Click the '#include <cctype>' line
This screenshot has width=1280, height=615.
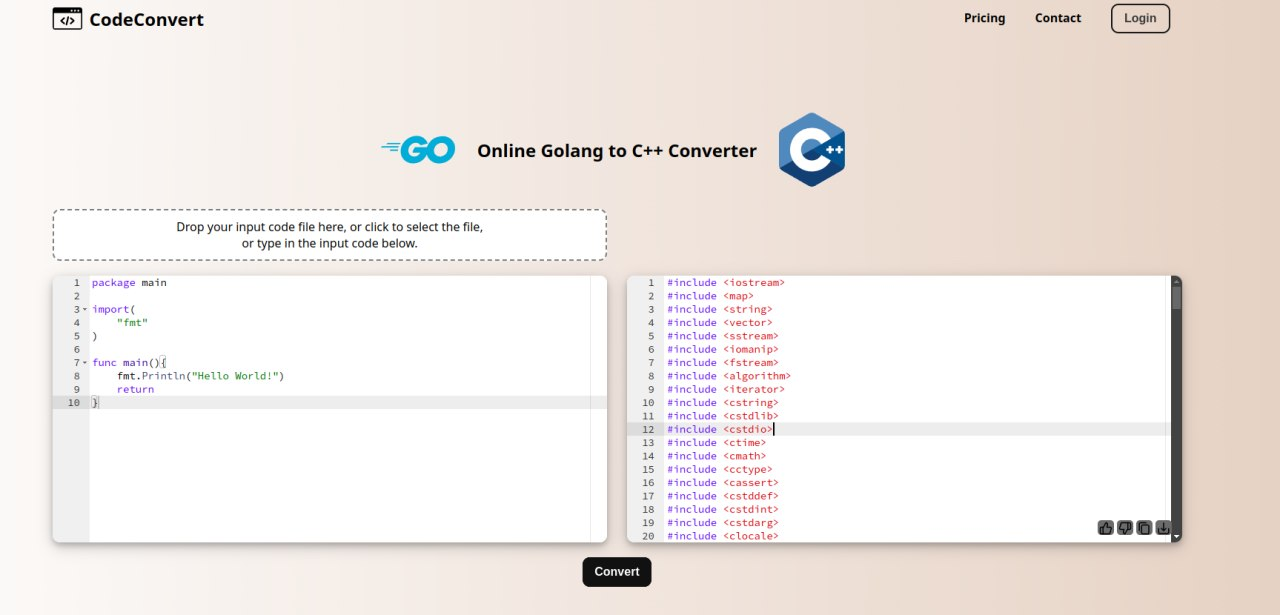tap(719, 469)
